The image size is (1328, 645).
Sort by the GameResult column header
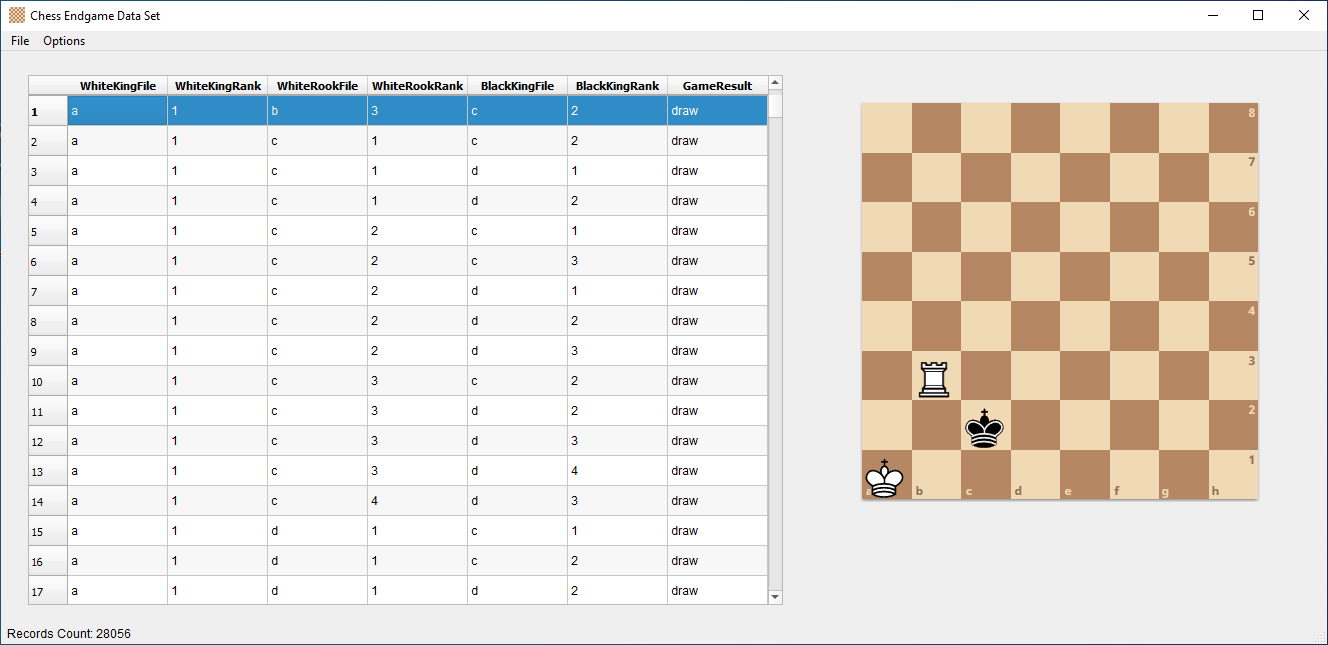point(716,85)
